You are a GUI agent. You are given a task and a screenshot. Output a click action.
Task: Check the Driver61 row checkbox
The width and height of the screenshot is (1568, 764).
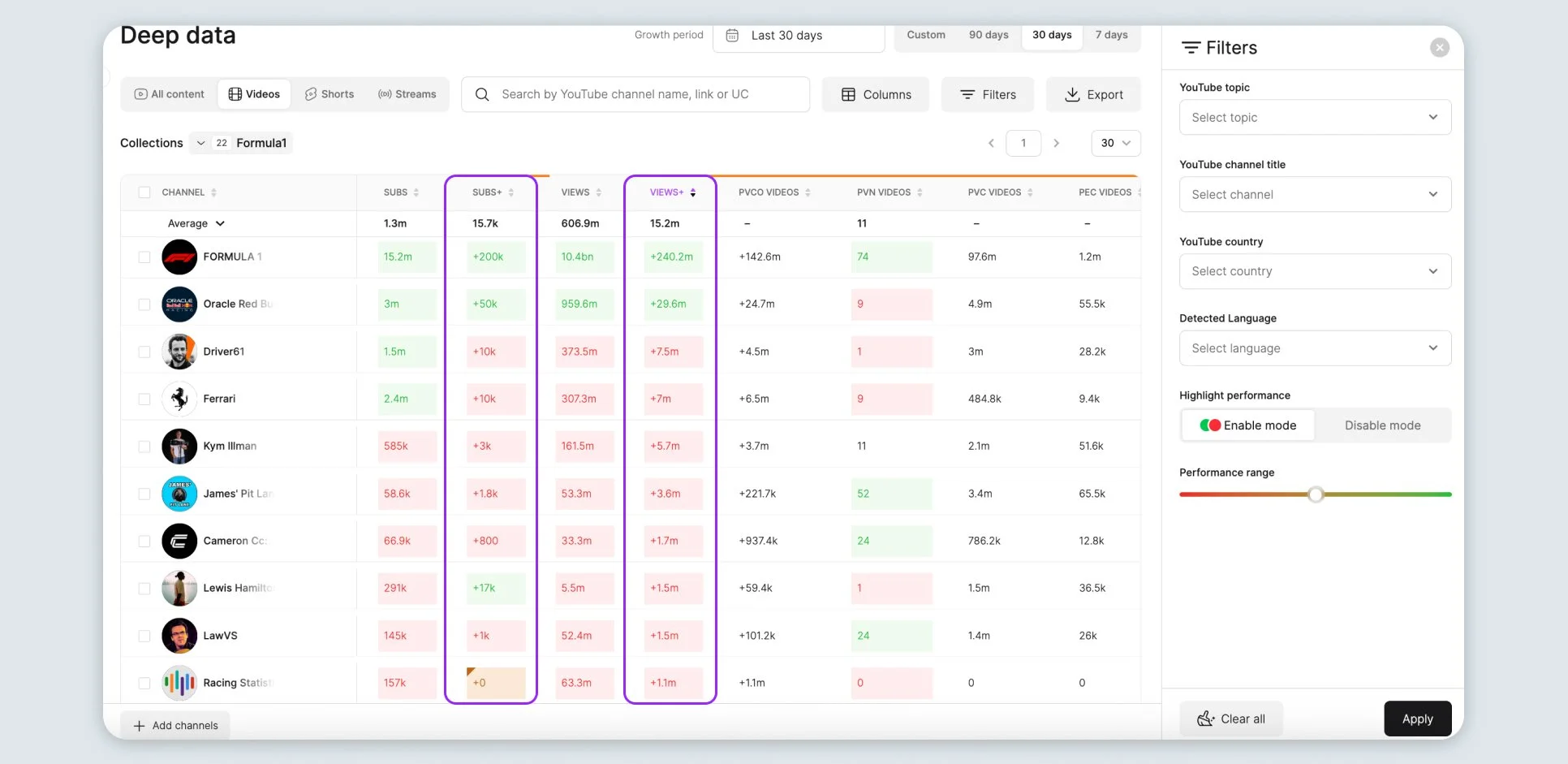coord(144,352)
